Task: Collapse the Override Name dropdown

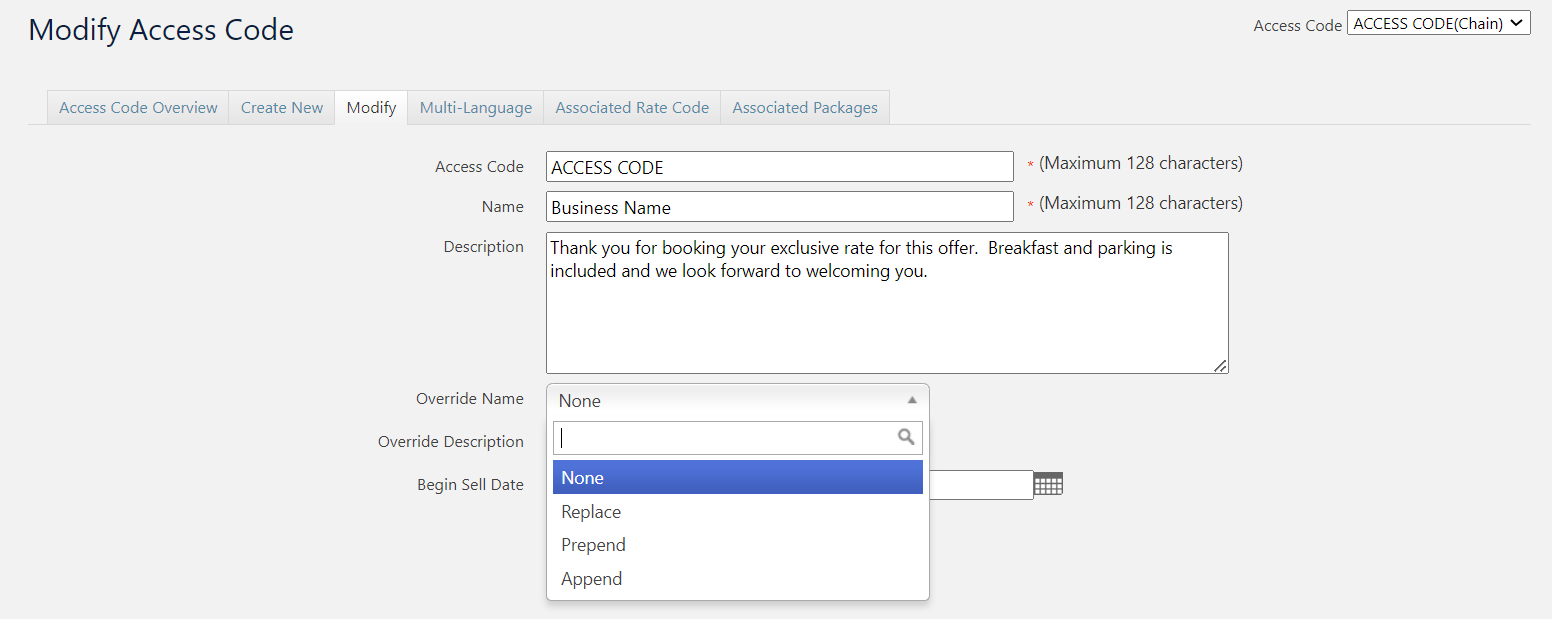Action: [x=738, y=401]
